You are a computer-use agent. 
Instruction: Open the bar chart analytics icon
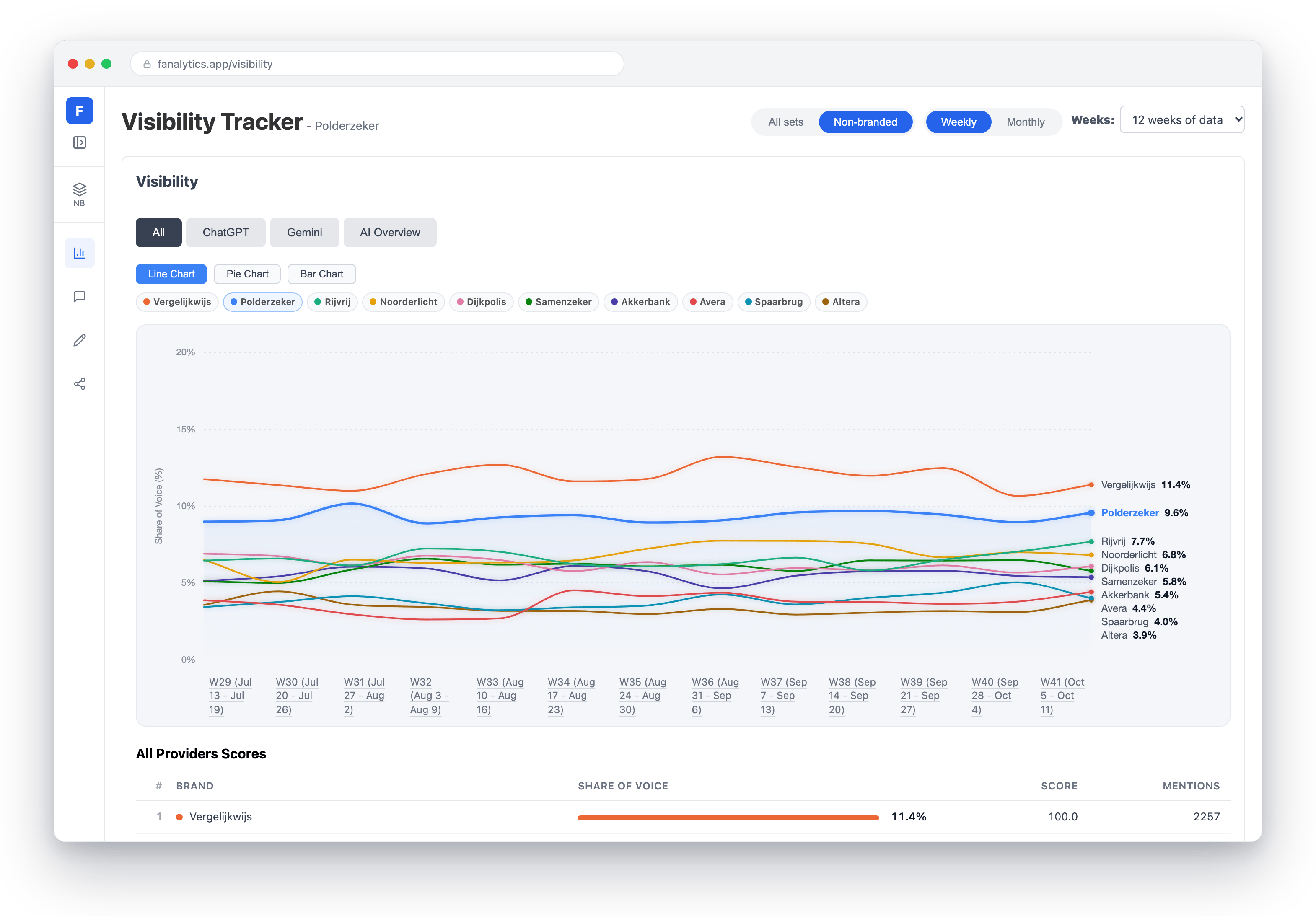pos(79,253)
